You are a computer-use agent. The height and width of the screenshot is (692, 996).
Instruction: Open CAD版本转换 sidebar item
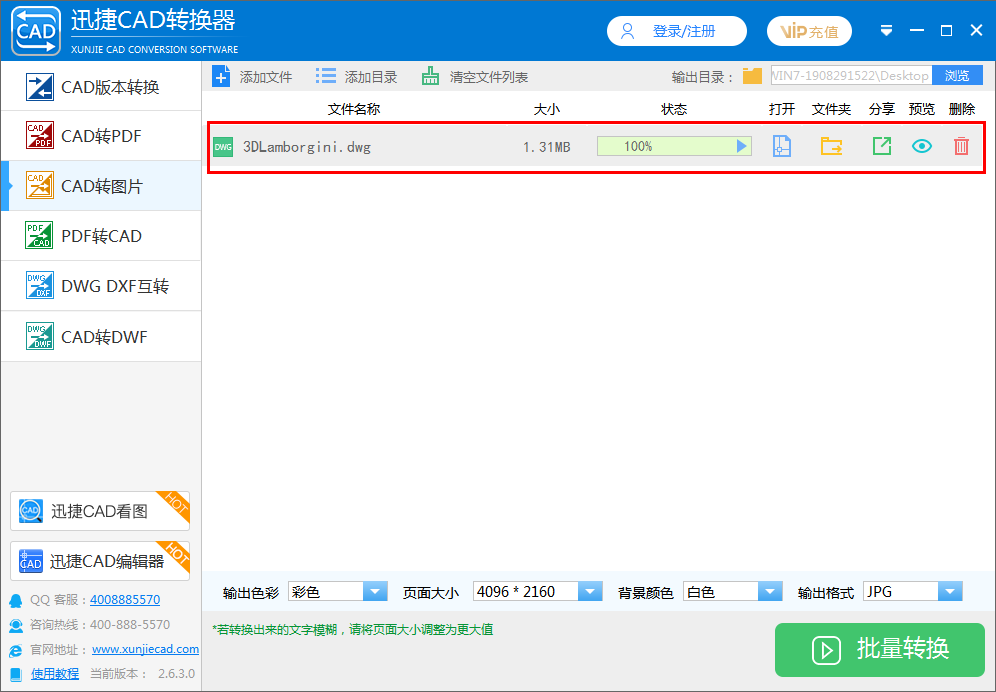101,87
